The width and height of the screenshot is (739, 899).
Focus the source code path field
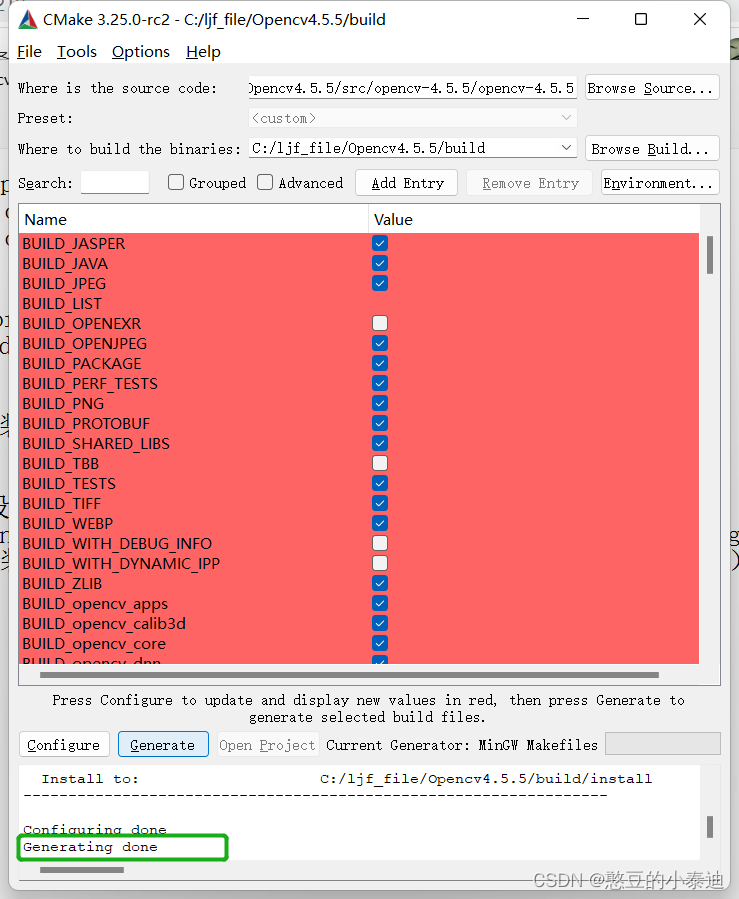[412, 88]
